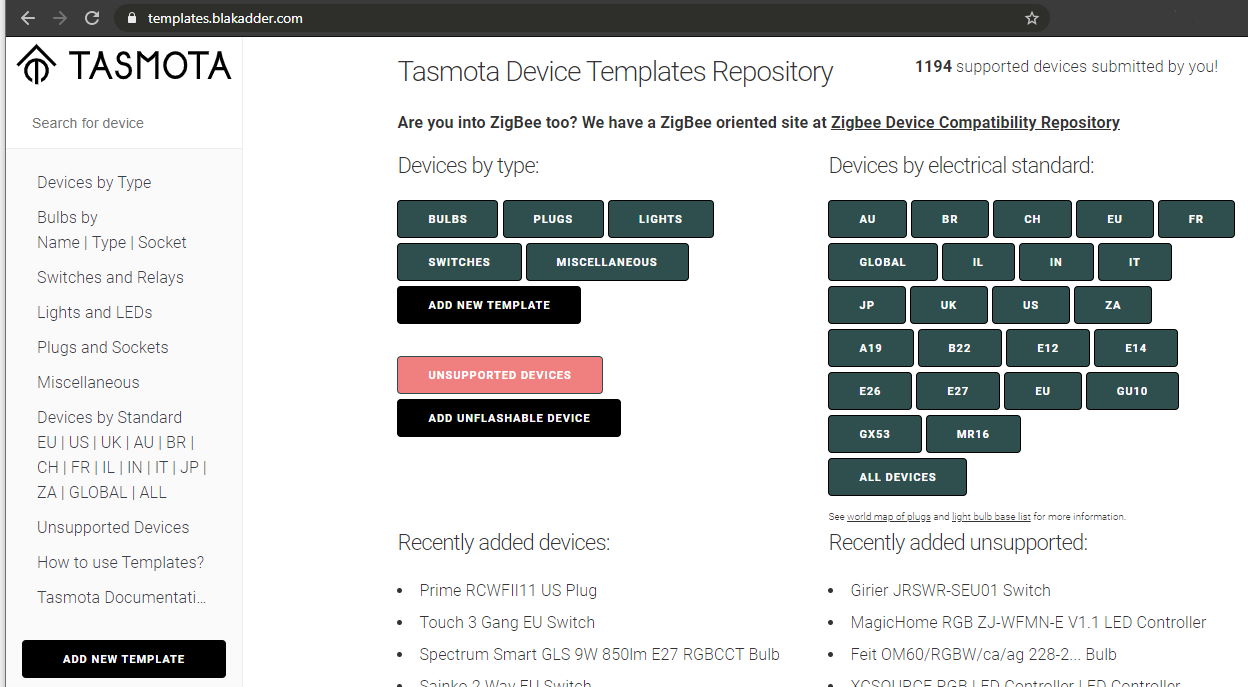Open Girier JRSWR-SEU01 Switch entry

click(x=951, y=590)
